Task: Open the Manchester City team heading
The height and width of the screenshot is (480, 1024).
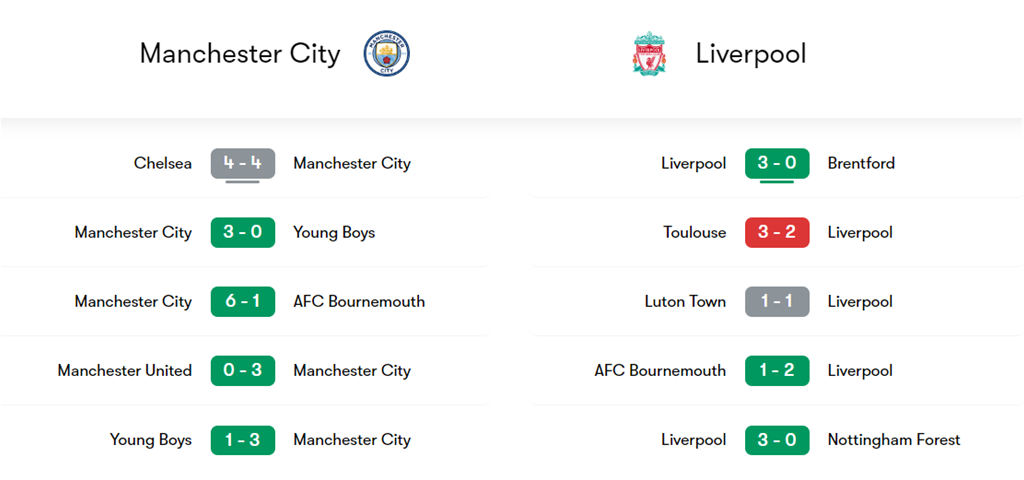Action: click(x=240, y=53)
